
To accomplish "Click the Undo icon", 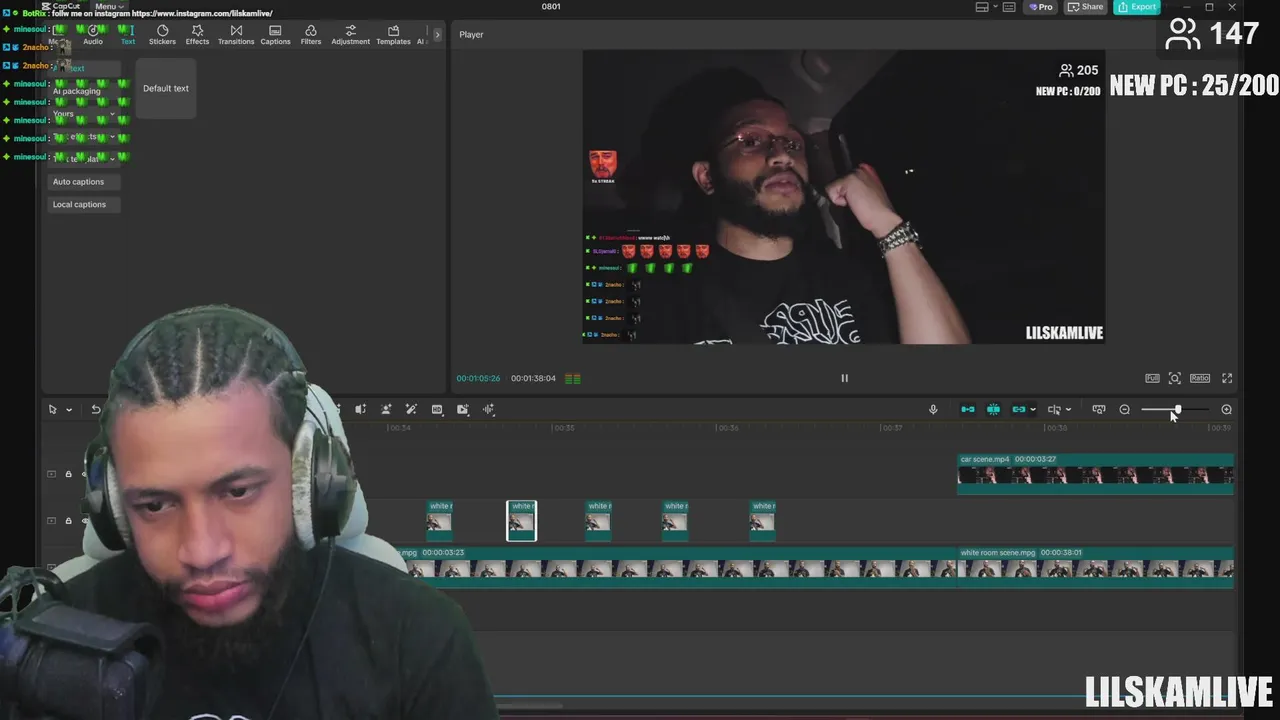I will coord(96,409).
